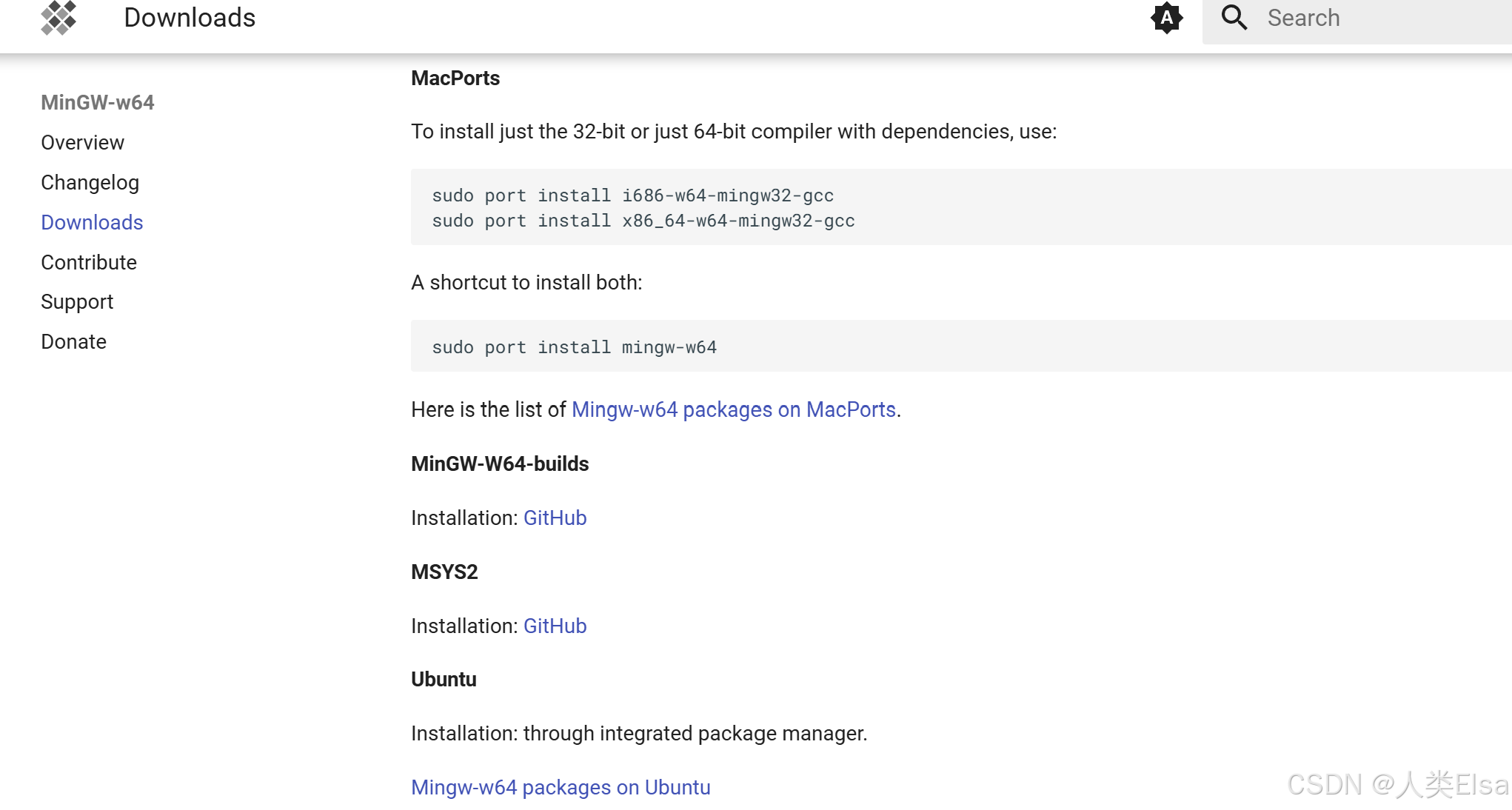Screen dimensions: 1512x810
Task: Open the Donate sidebar page
Action: (73, 341)
